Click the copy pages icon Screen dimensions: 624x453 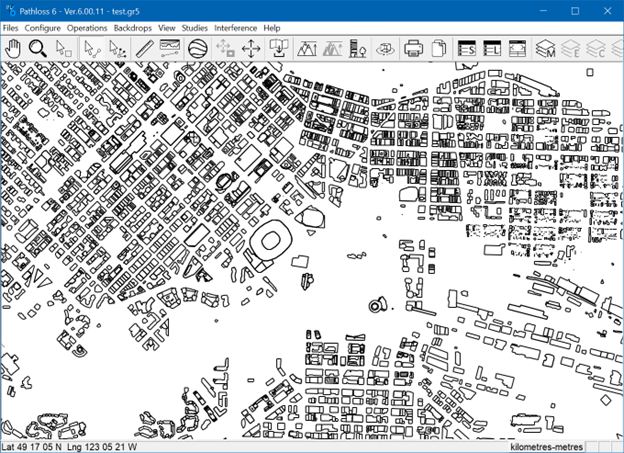(438, 48)
